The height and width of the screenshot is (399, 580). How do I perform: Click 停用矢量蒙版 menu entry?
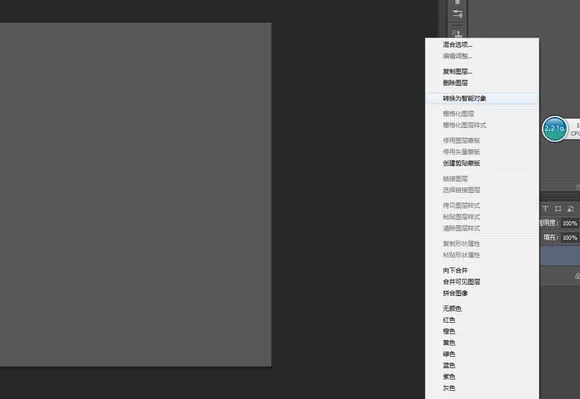[461, 152]
